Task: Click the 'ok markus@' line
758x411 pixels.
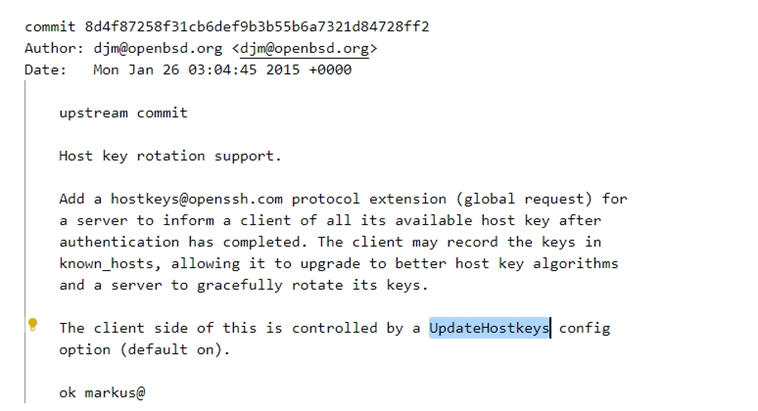Action: point(102,393)
